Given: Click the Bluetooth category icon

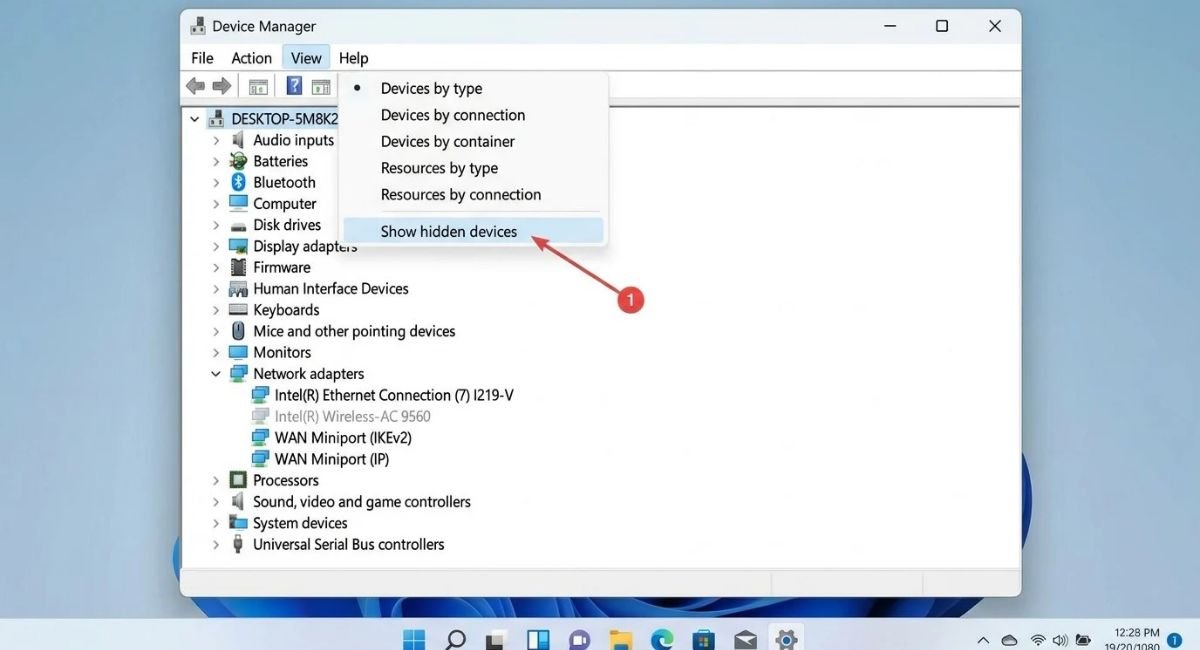Looking at the screenshot, I should pyautogui.click(x=238, y=182).
